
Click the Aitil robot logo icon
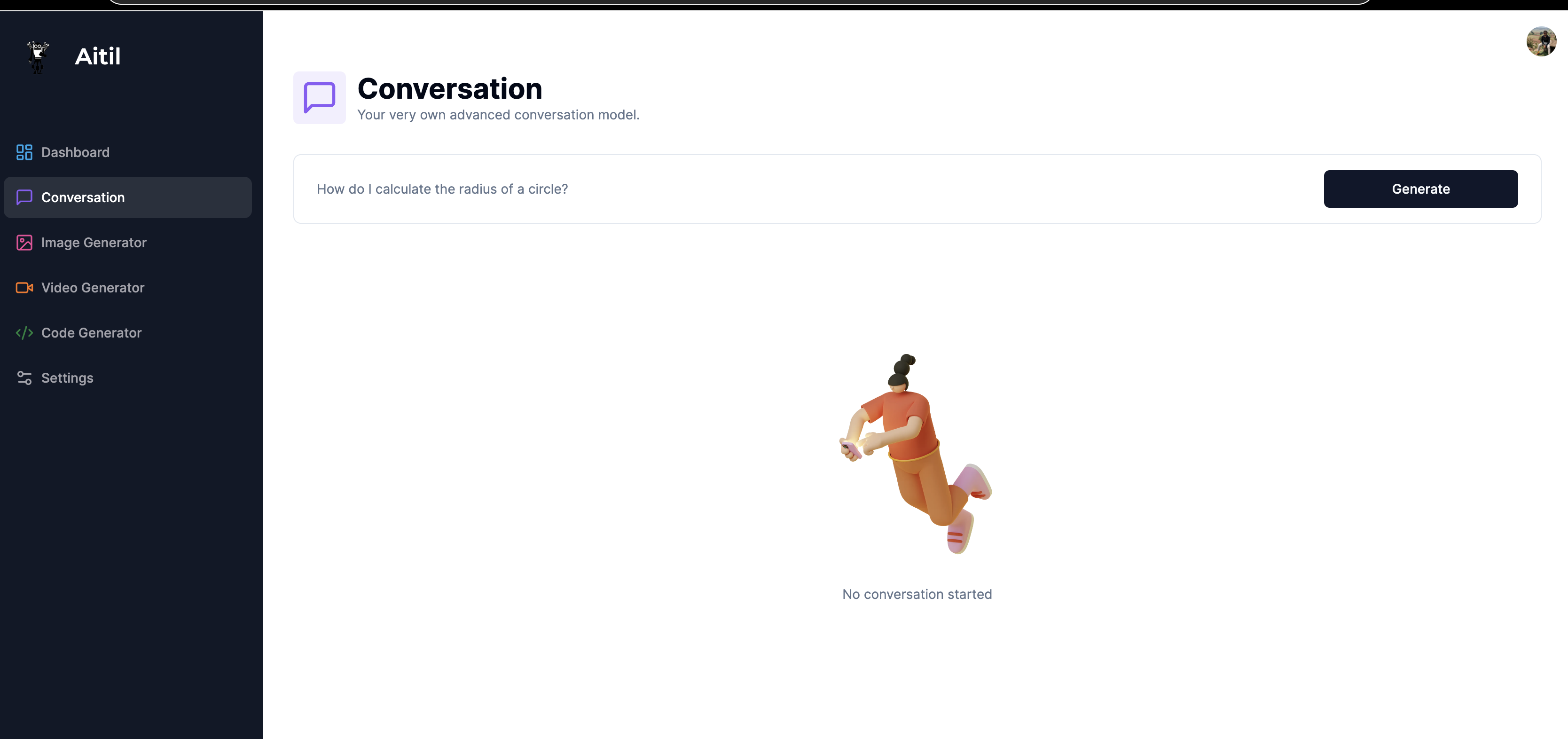tap(38, 56)
